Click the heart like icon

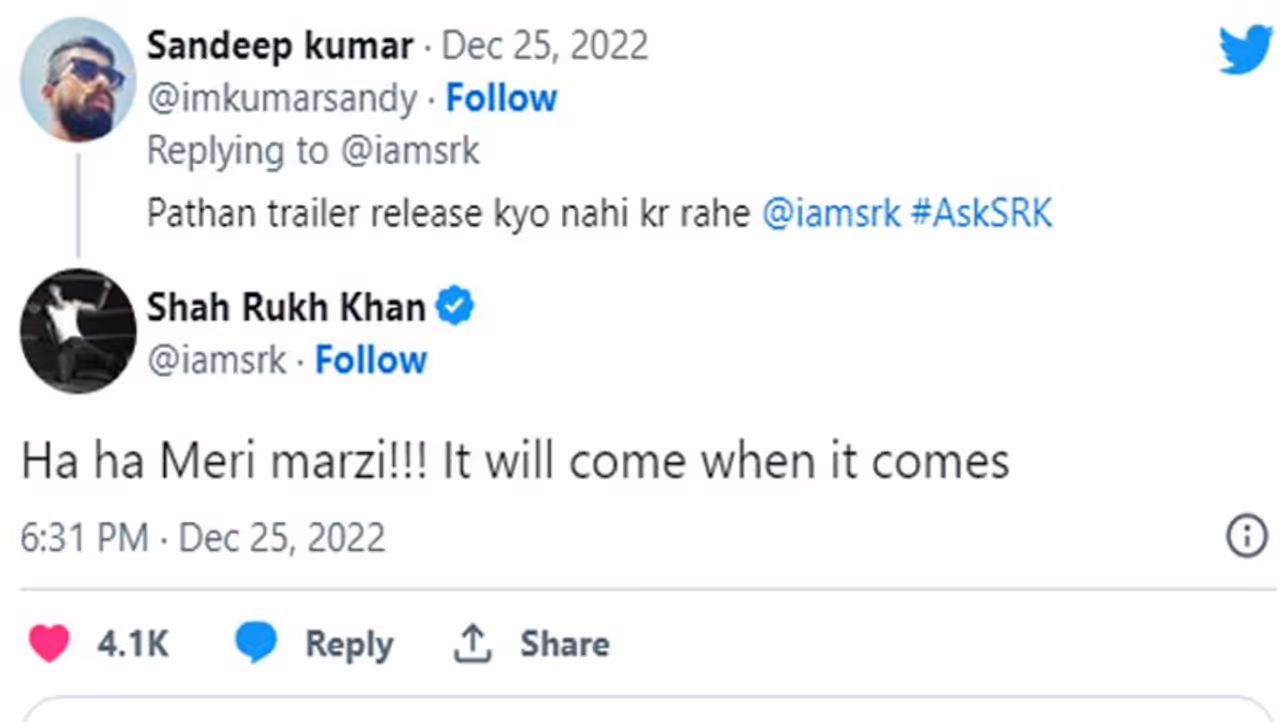click(x=48, y=643)
